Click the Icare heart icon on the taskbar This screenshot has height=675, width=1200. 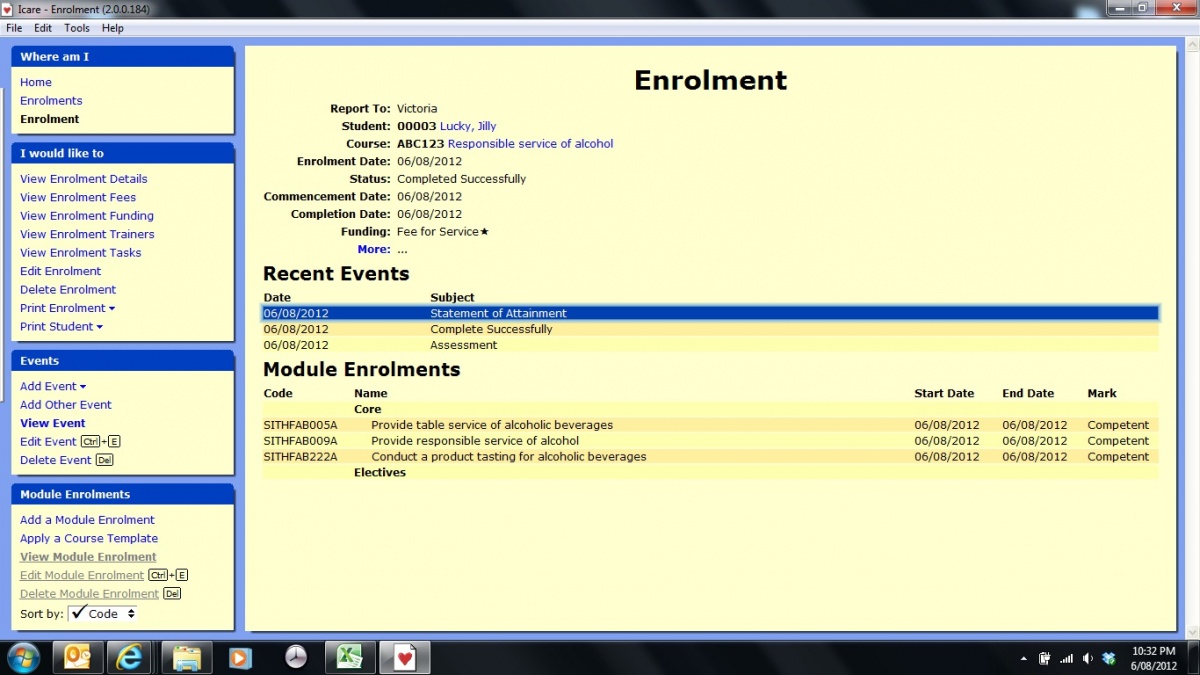404,657
